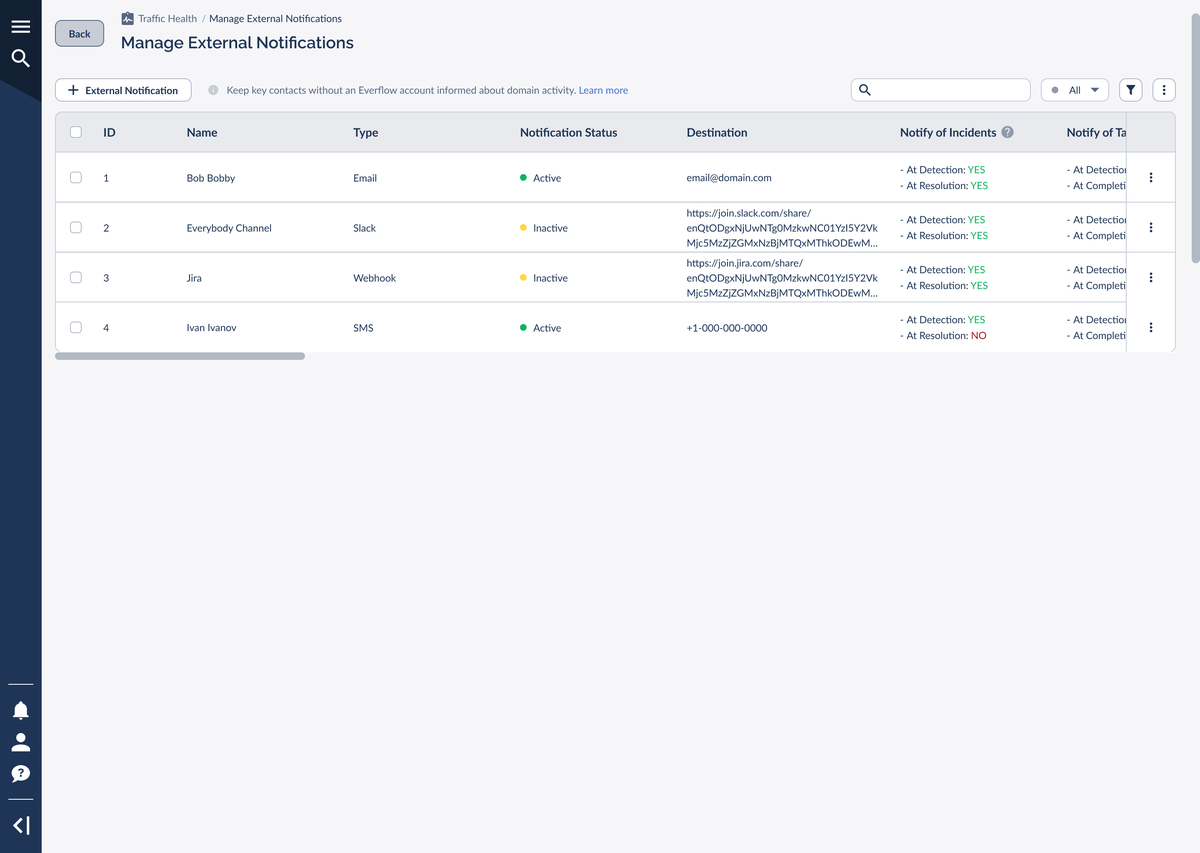
Task: Click Active status for Ivan Ivanov
Action: [541, 328]
